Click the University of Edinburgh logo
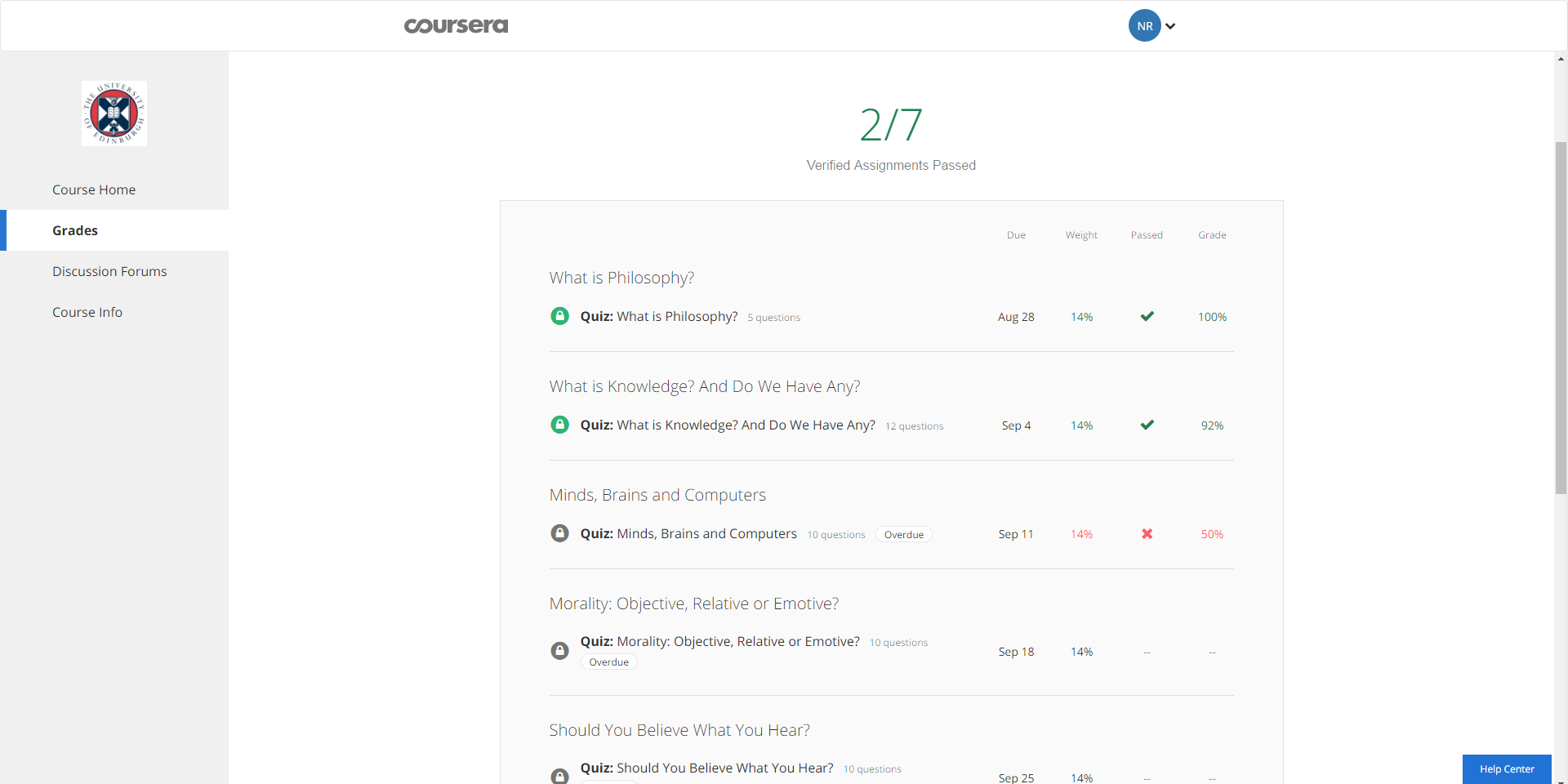The image size is (1568, 784). pos(114,113)
